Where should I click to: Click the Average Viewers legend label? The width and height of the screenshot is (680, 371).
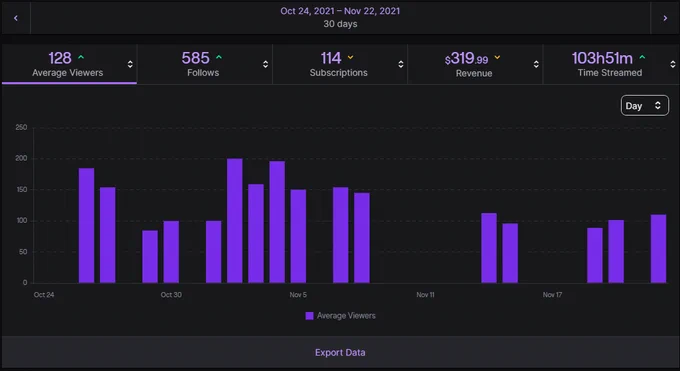(x=346, y=316)
